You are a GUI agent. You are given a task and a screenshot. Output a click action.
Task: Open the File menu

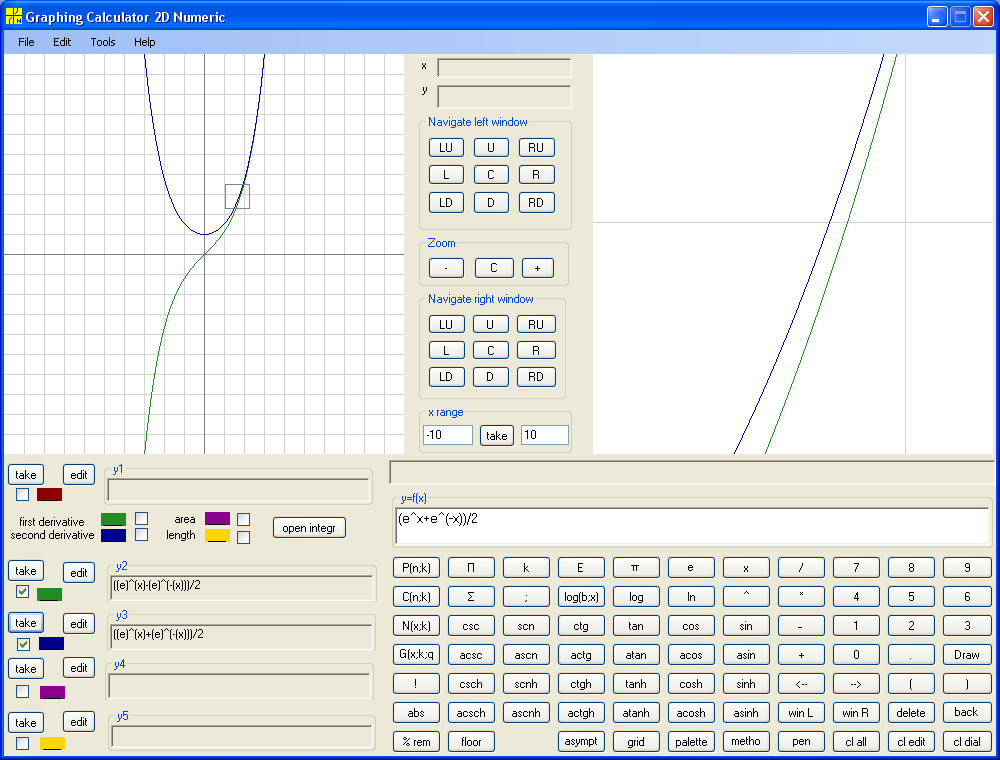pyautogui.click(x=26, y=42)
